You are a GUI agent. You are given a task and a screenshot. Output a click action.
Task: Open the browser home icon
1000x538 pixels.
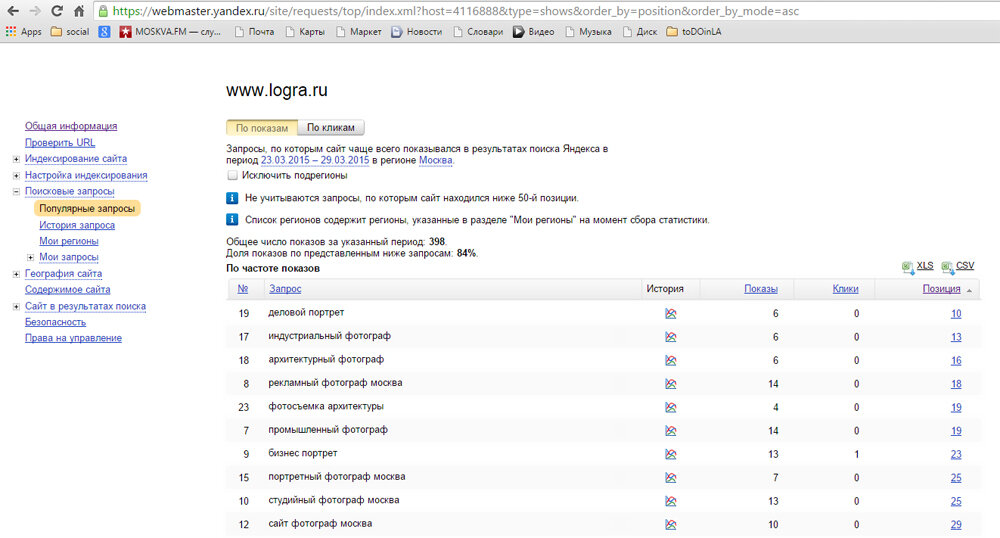79,11
